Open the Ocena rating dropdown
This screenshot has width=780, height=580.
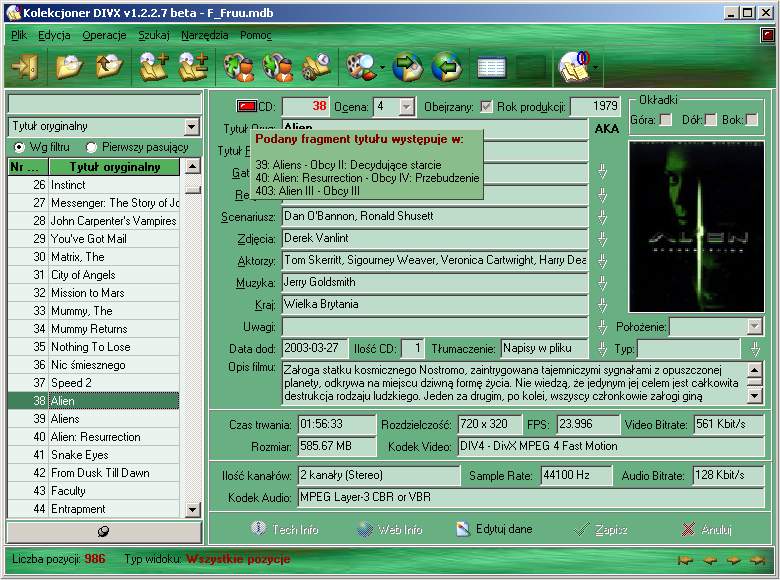pyautogui.click(x=407, y=106)
